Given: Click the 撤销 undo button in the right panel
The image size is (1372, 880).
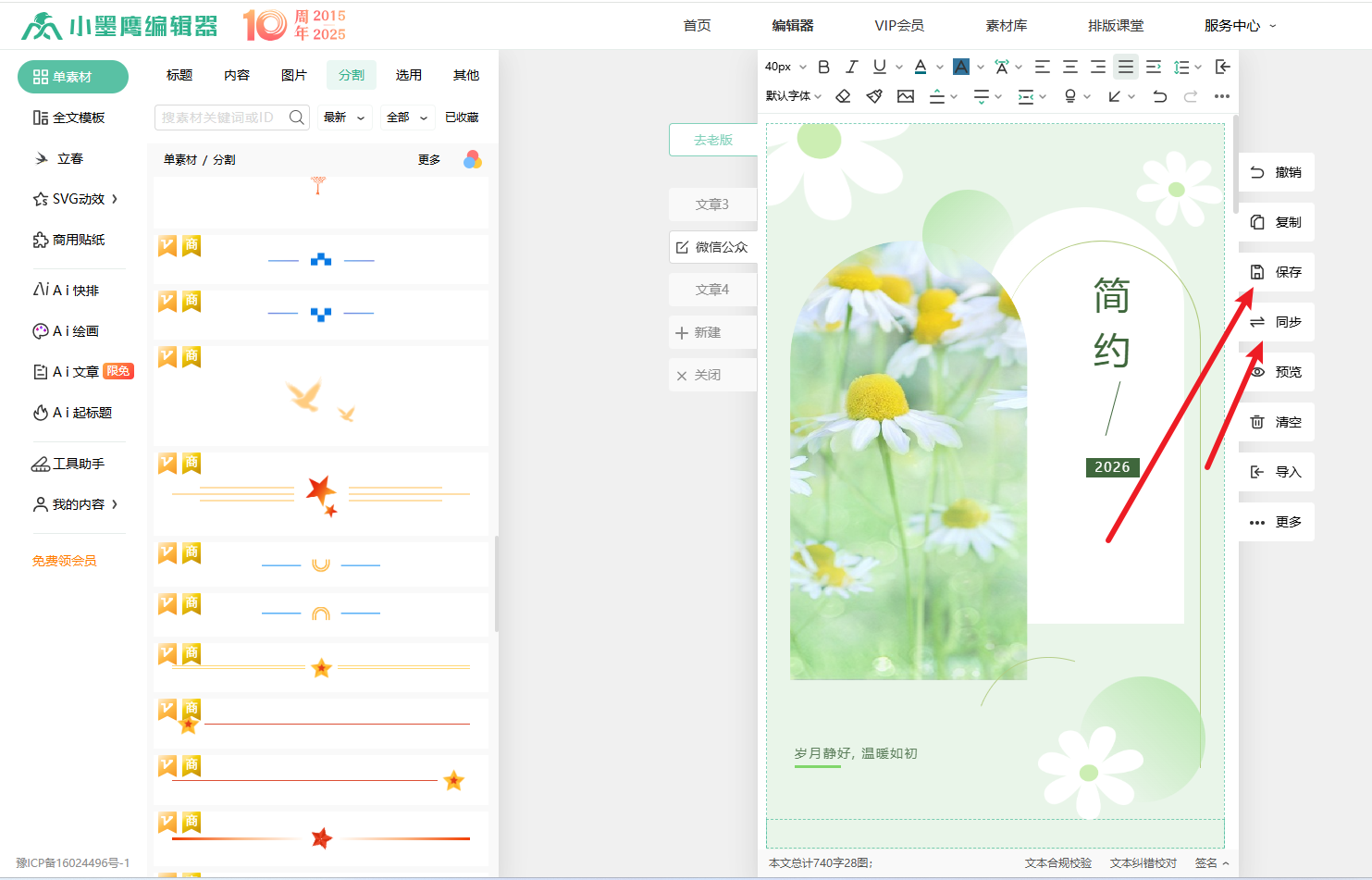Looking at the screenshot, I should pos(1276,172).
